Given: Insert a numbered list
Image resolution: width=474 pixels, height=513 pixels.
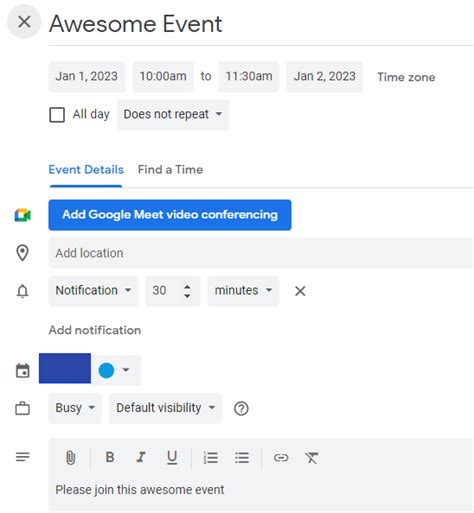Looking at the screenshot, I should [211, 458].
